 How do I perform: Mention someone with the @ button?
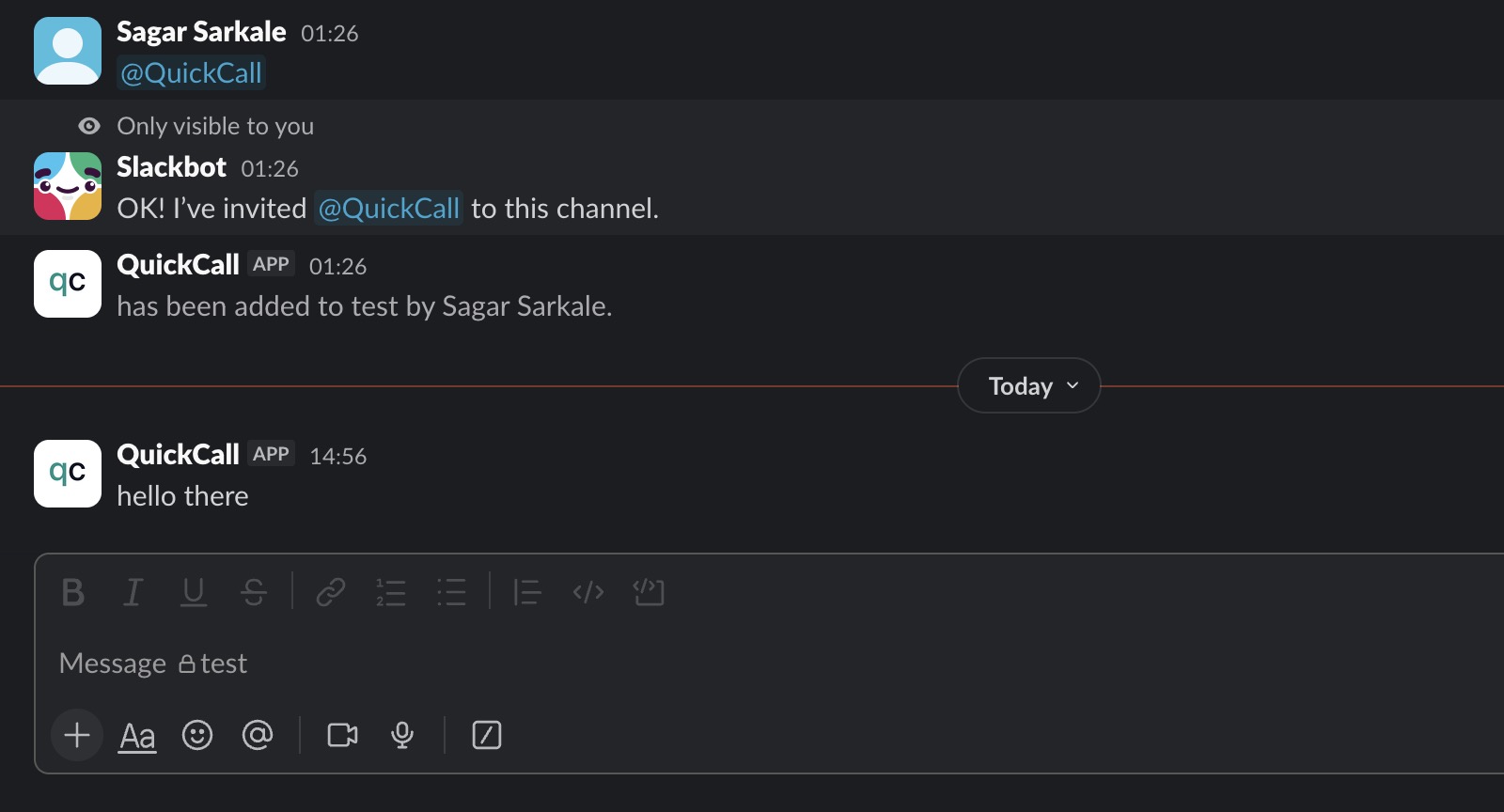[258, 735]
